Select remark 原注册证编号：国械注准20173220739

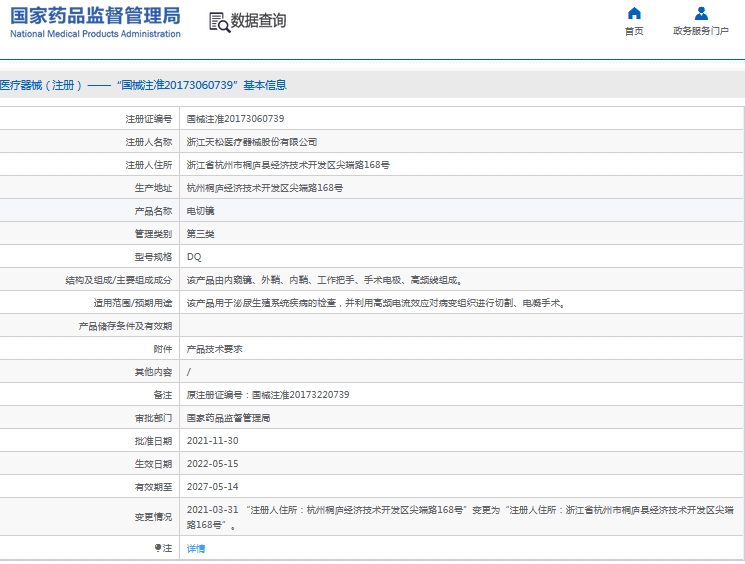[268, 395]
